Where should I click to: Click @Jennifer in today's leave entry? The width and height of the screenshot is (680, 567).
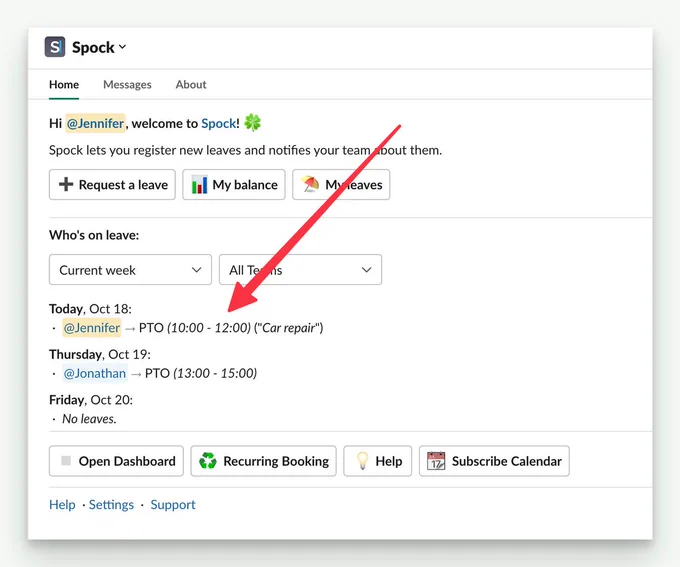pyautogui.click(x=92, y=328)
